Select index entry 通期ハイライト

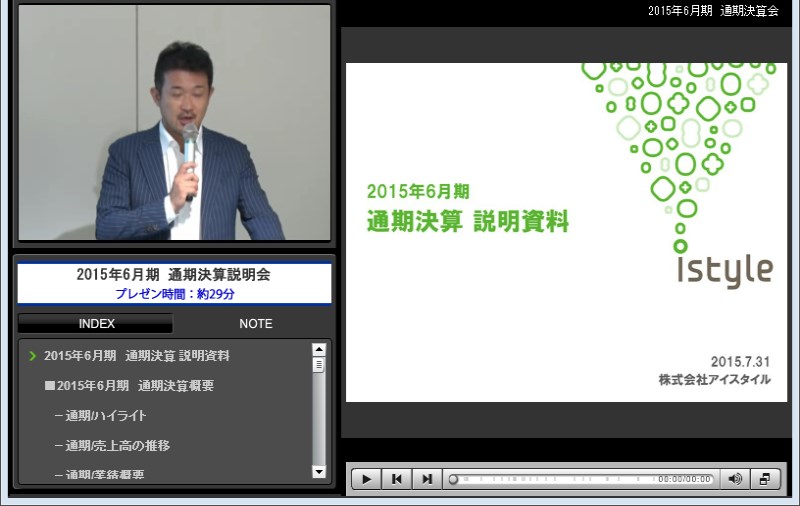[101, 416]
